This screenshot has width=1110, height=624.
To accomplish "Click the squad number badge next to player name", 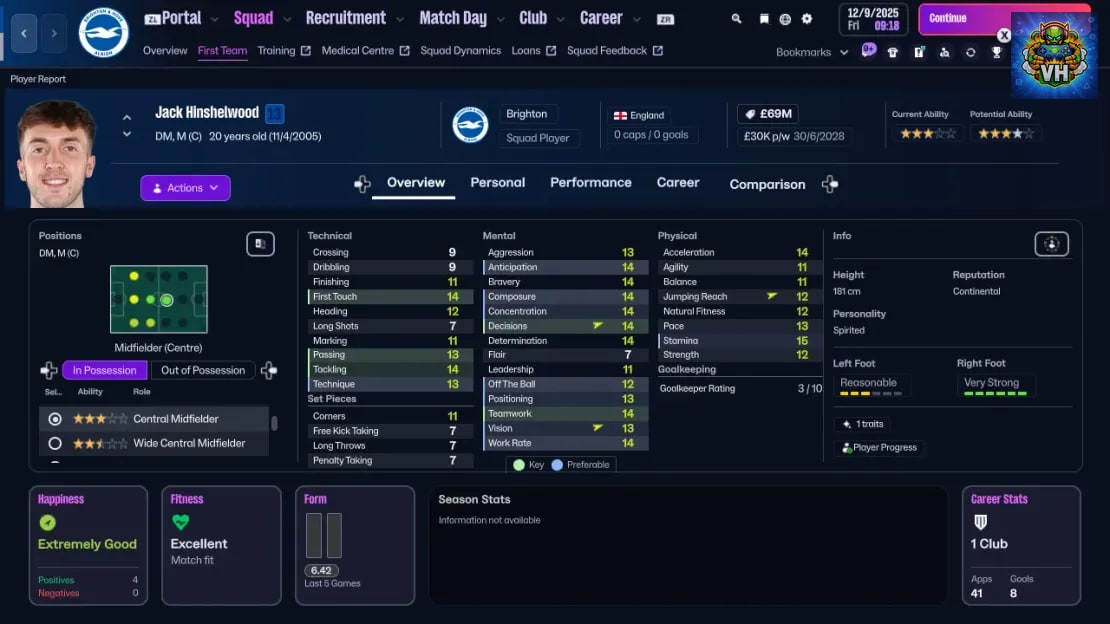I will coord(275,113).
